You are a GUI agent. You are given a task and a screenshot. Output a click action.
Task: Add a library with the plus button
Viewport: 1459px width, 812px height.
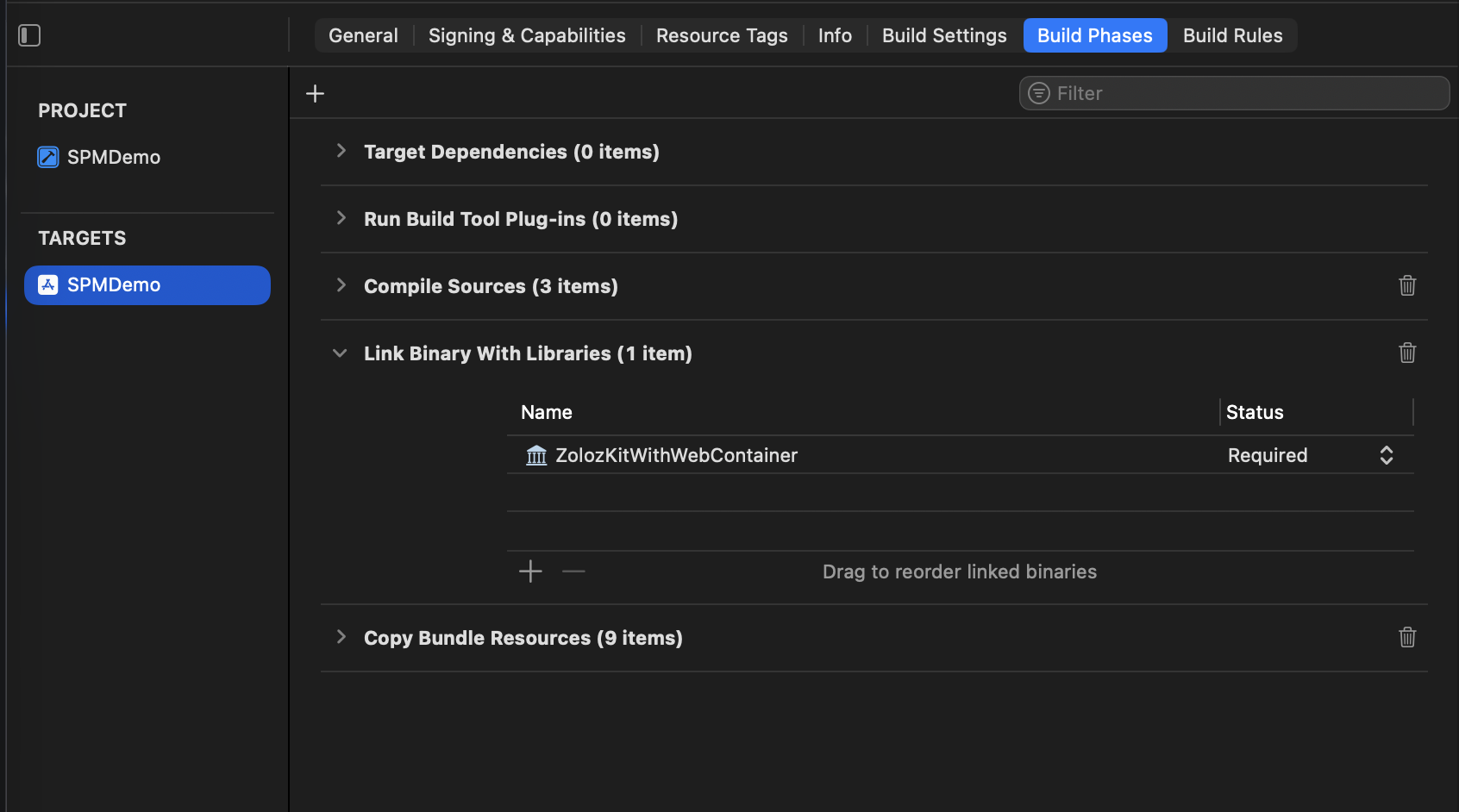pyautogui.click(x=530, y=572)
